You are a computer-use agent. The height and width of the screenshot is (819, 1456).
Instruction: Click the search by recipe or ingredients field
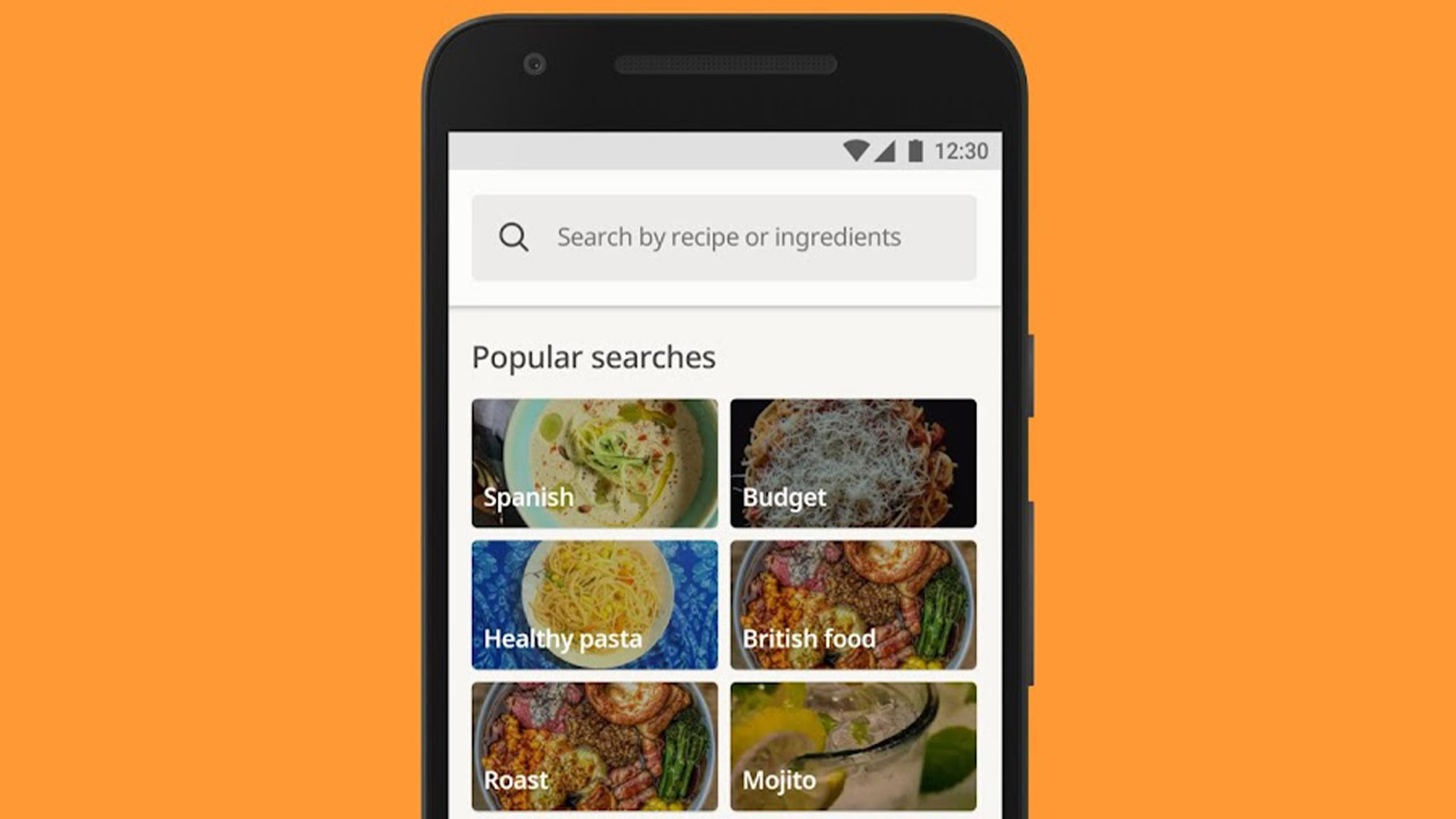[x=728, y=236]
